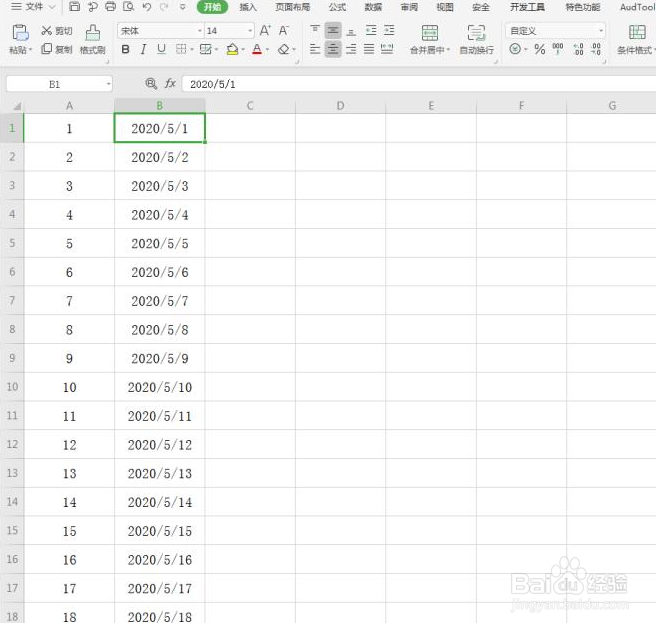Viewport: 666px width, 628px height.
Task: Switch to the 公式 tab
Action: click(337, 7)
